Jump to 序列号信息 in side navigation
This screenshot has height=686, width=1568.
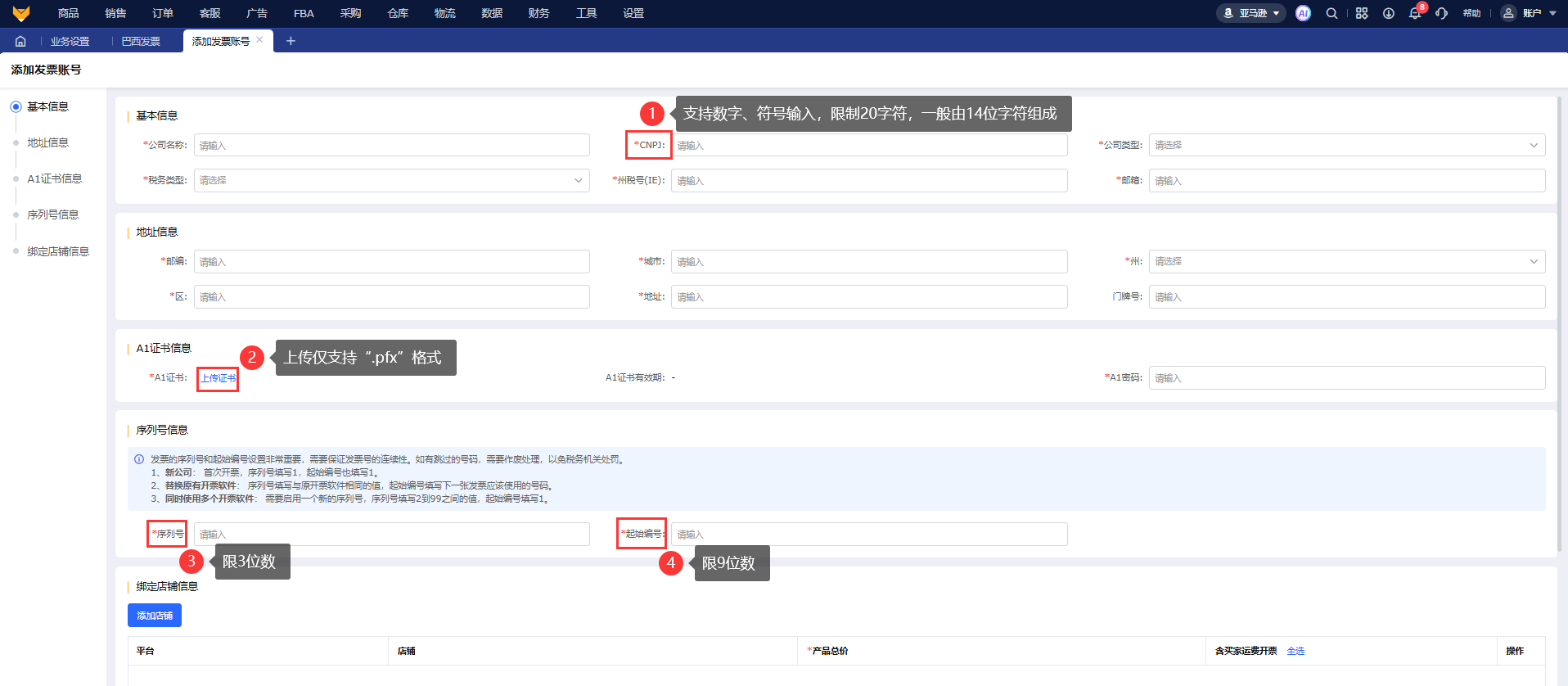pyautogui.click(x=52, y=214)
